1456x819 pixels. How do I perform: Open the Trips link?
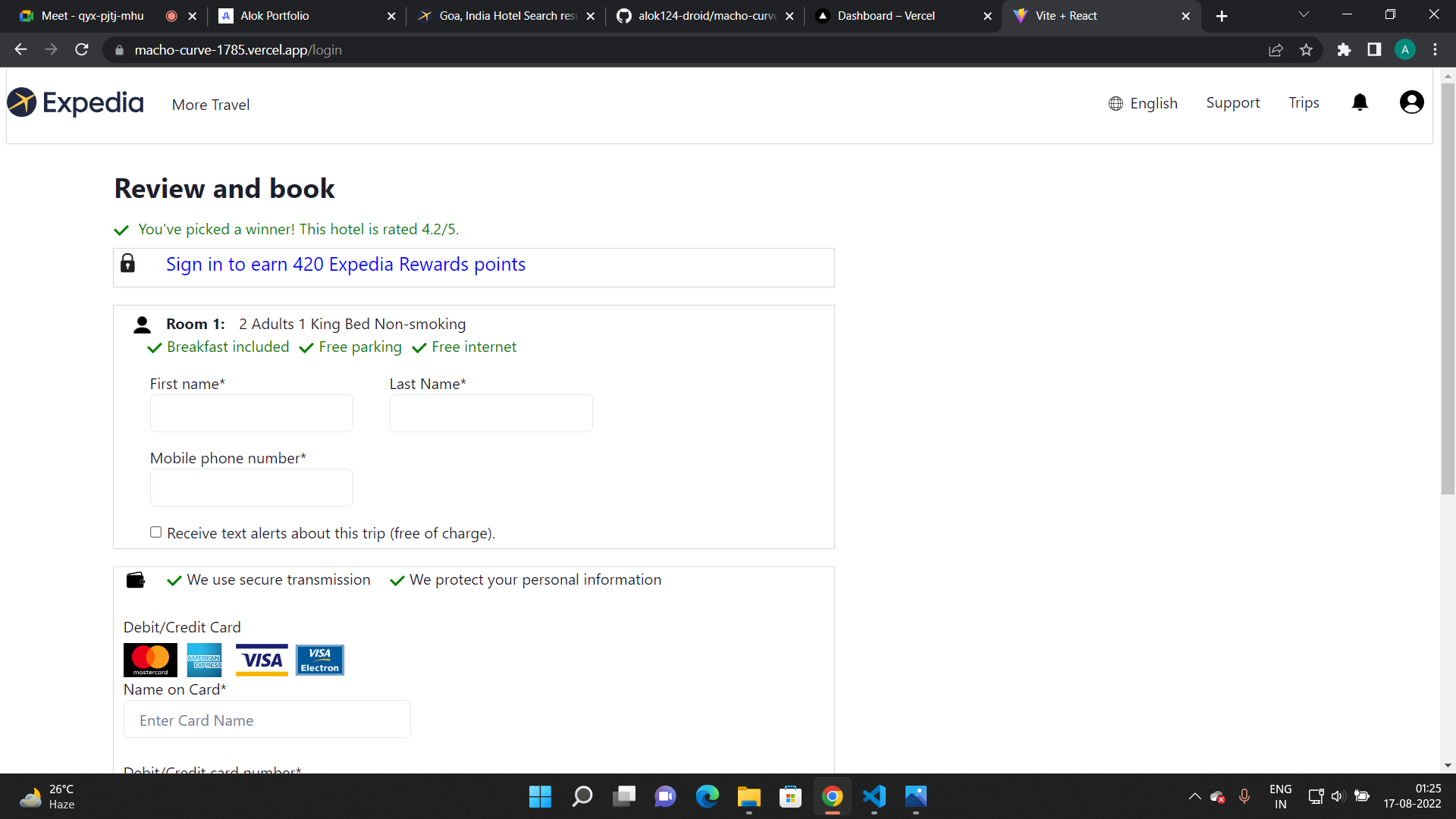click(x=1304, y=103)
